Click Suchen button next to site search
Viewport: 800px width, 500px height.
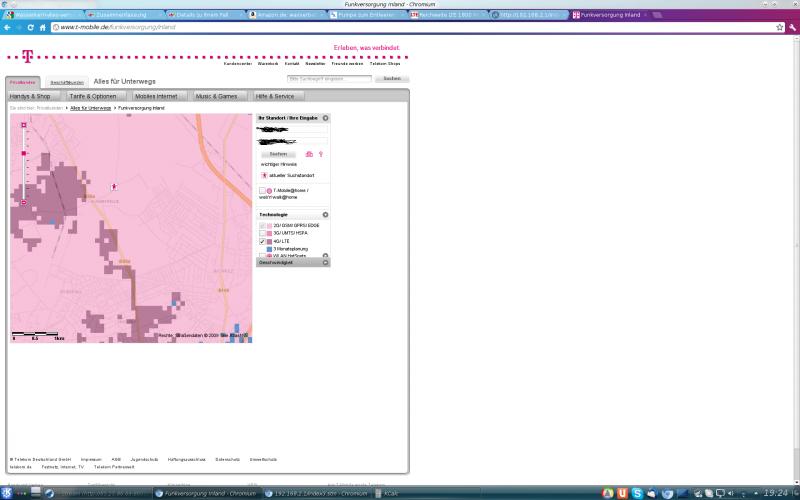click(392, 79)
